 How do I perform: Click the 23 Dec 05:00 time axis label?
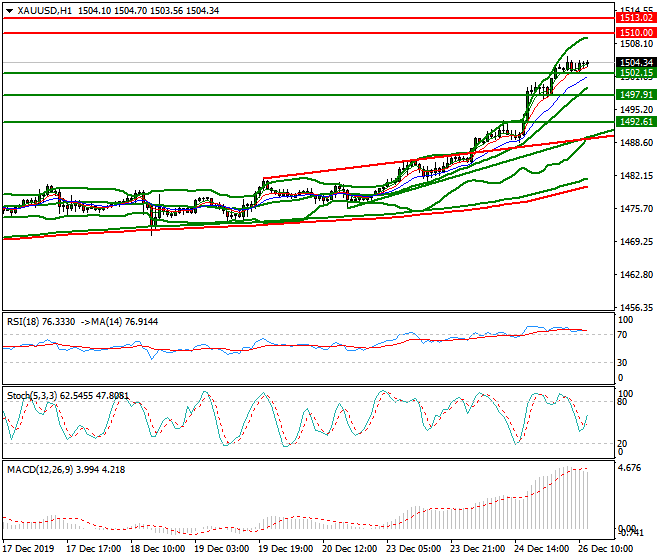point(413,549)
